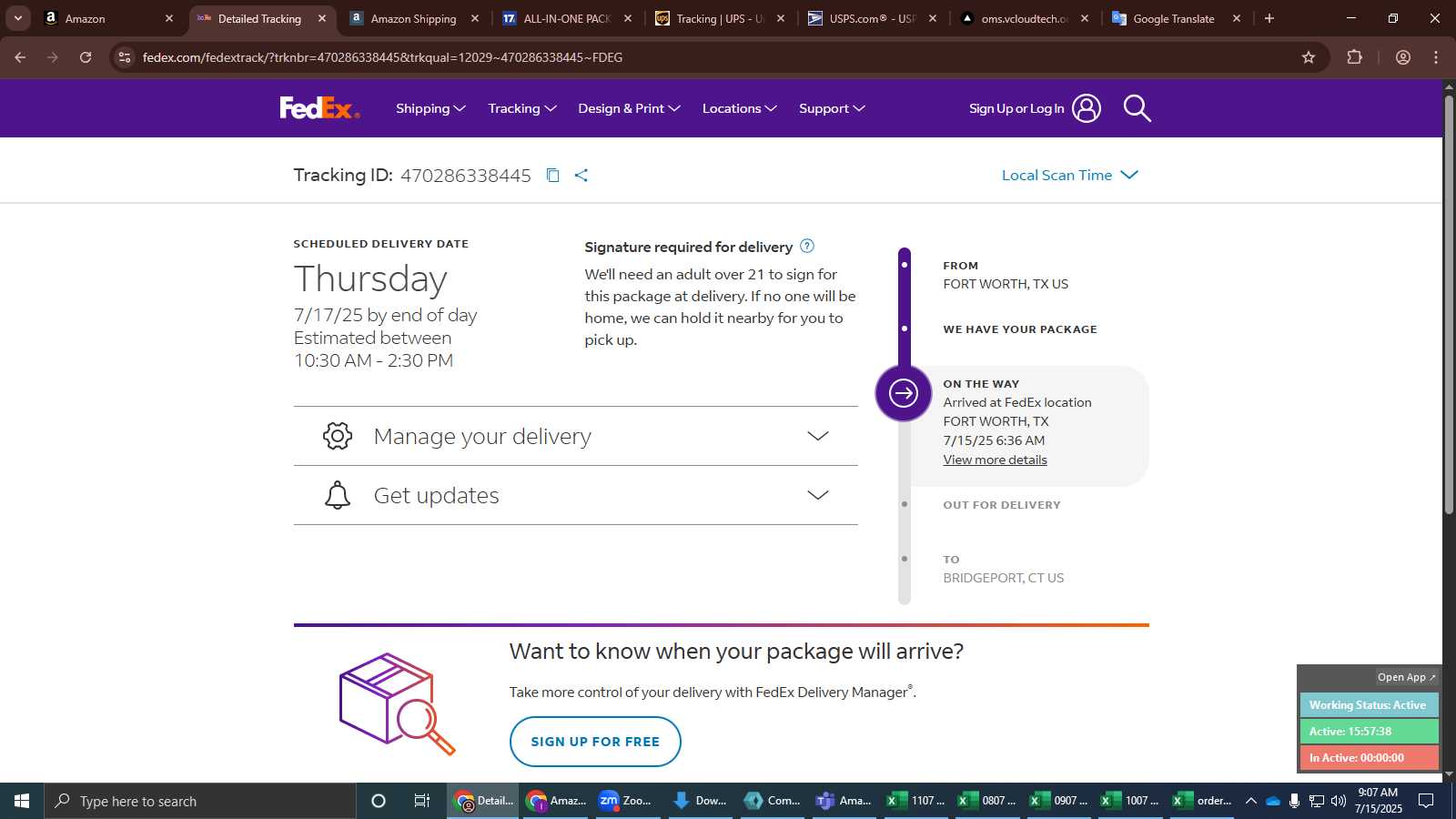1456x819 pixels.
Task: Click the View more details link
Action: coord(995,460)
